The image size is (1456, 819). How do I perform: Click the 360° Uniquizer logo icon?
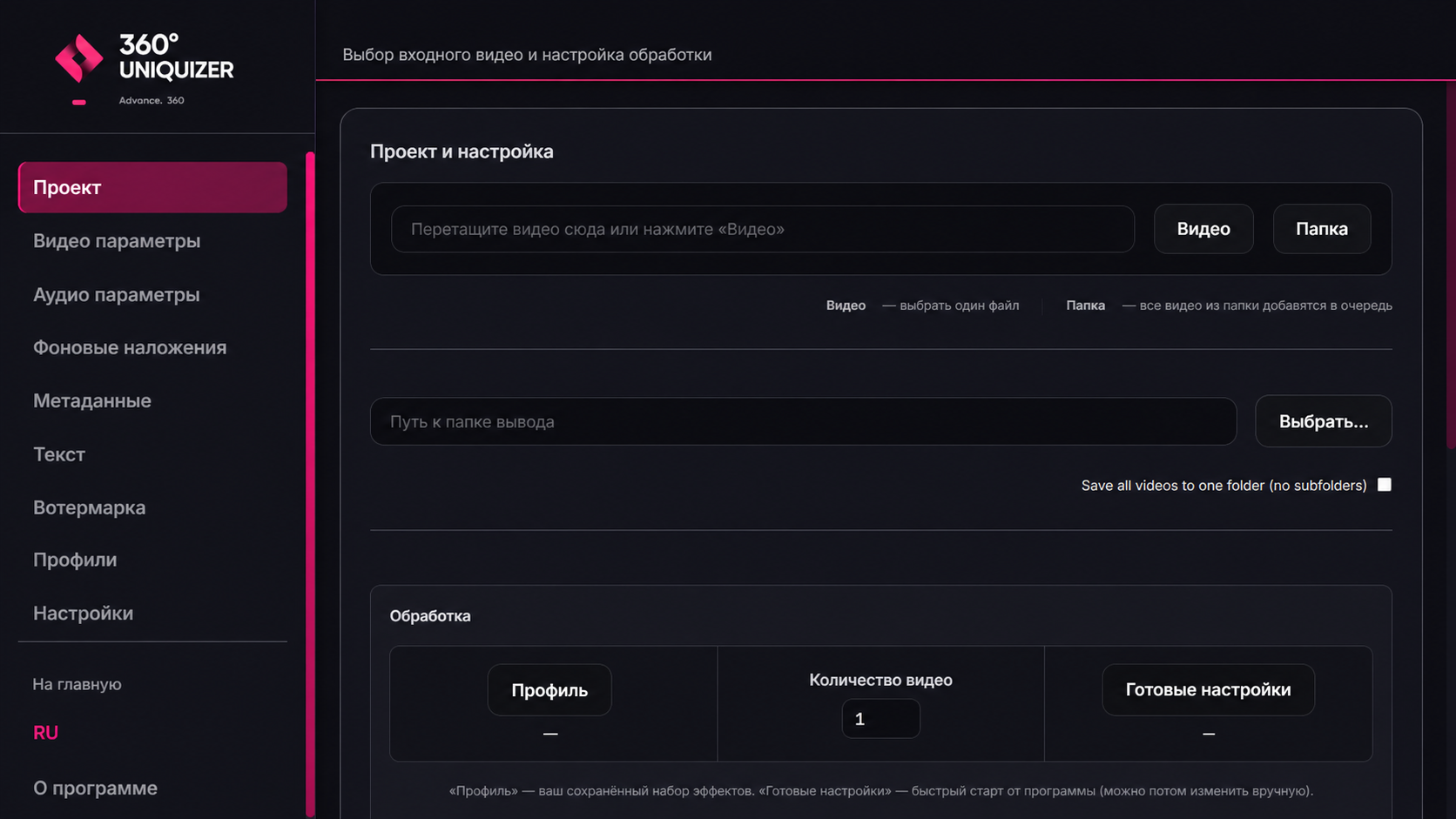[79, 59]
